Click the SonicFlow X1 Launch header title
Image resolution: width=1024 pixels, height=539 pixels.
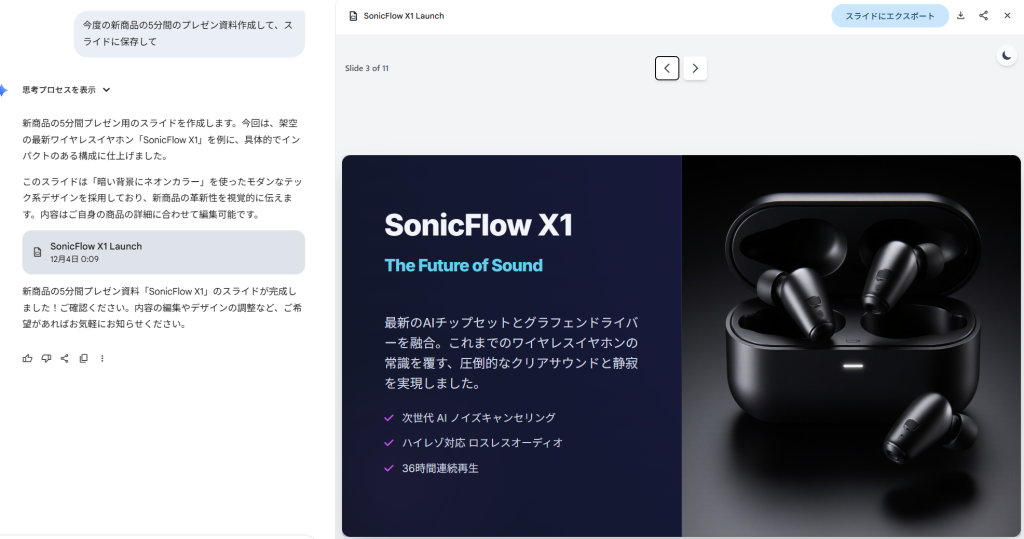[404, 16]
